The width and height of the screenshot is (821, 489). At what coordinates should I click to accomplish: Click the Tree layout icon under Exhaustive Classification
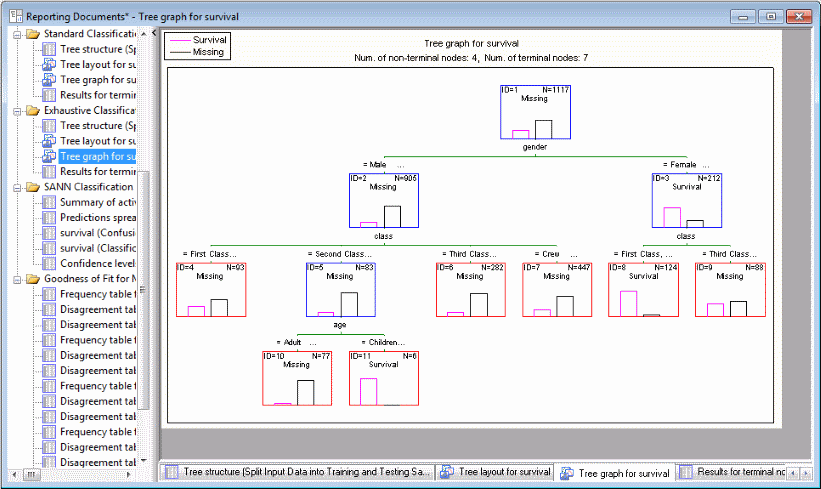(49, 141)
